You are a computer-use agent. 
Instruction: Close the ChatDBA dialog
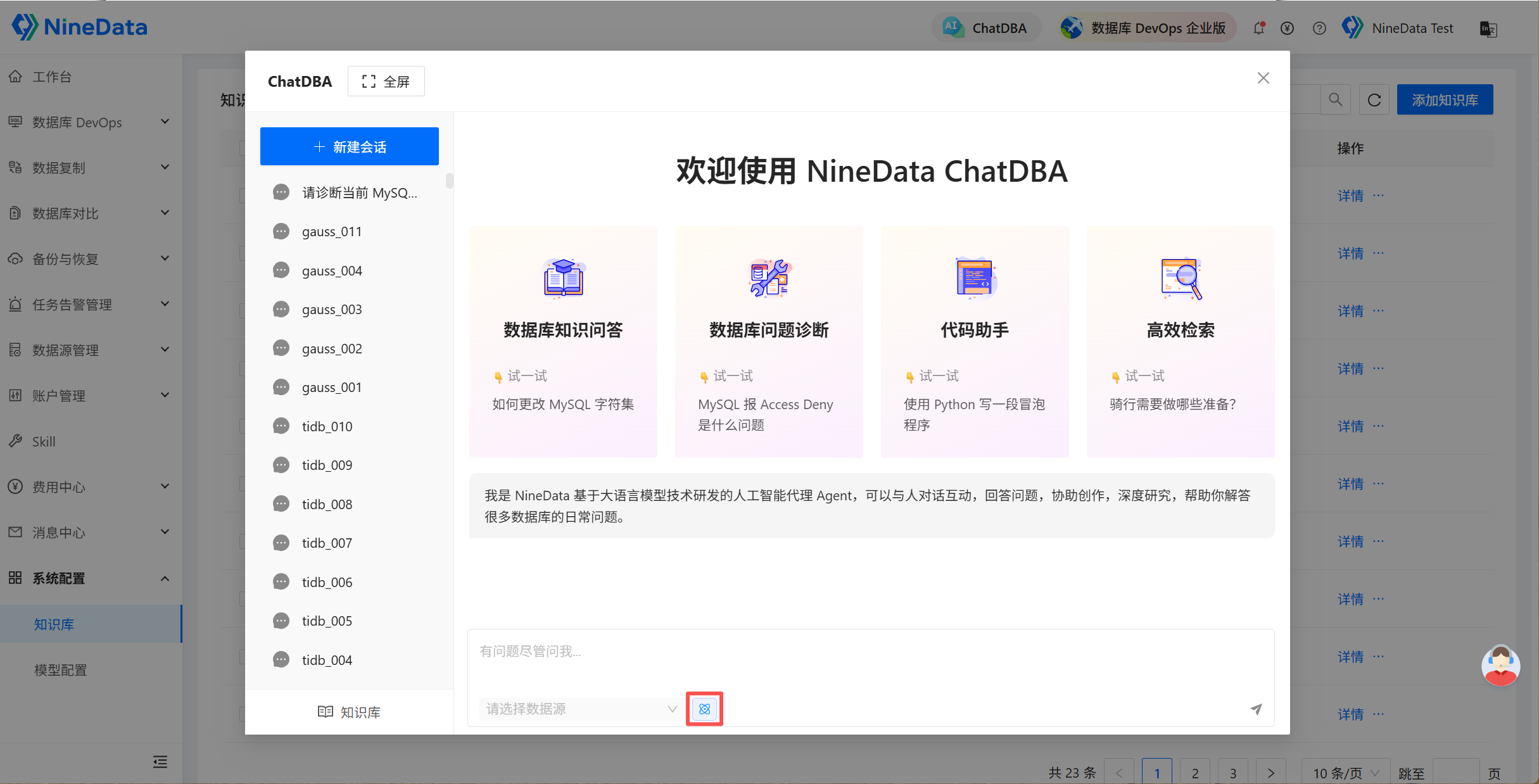1263,78
